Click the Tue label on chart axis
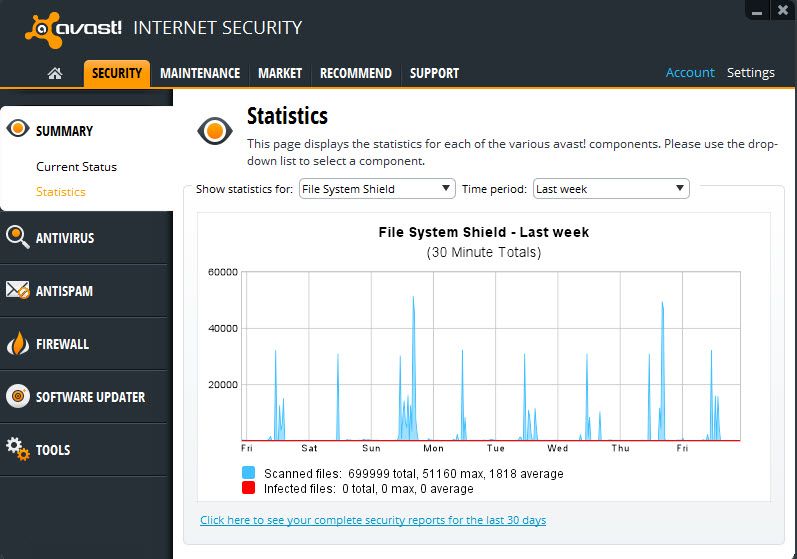 click(x=496, y=448)
